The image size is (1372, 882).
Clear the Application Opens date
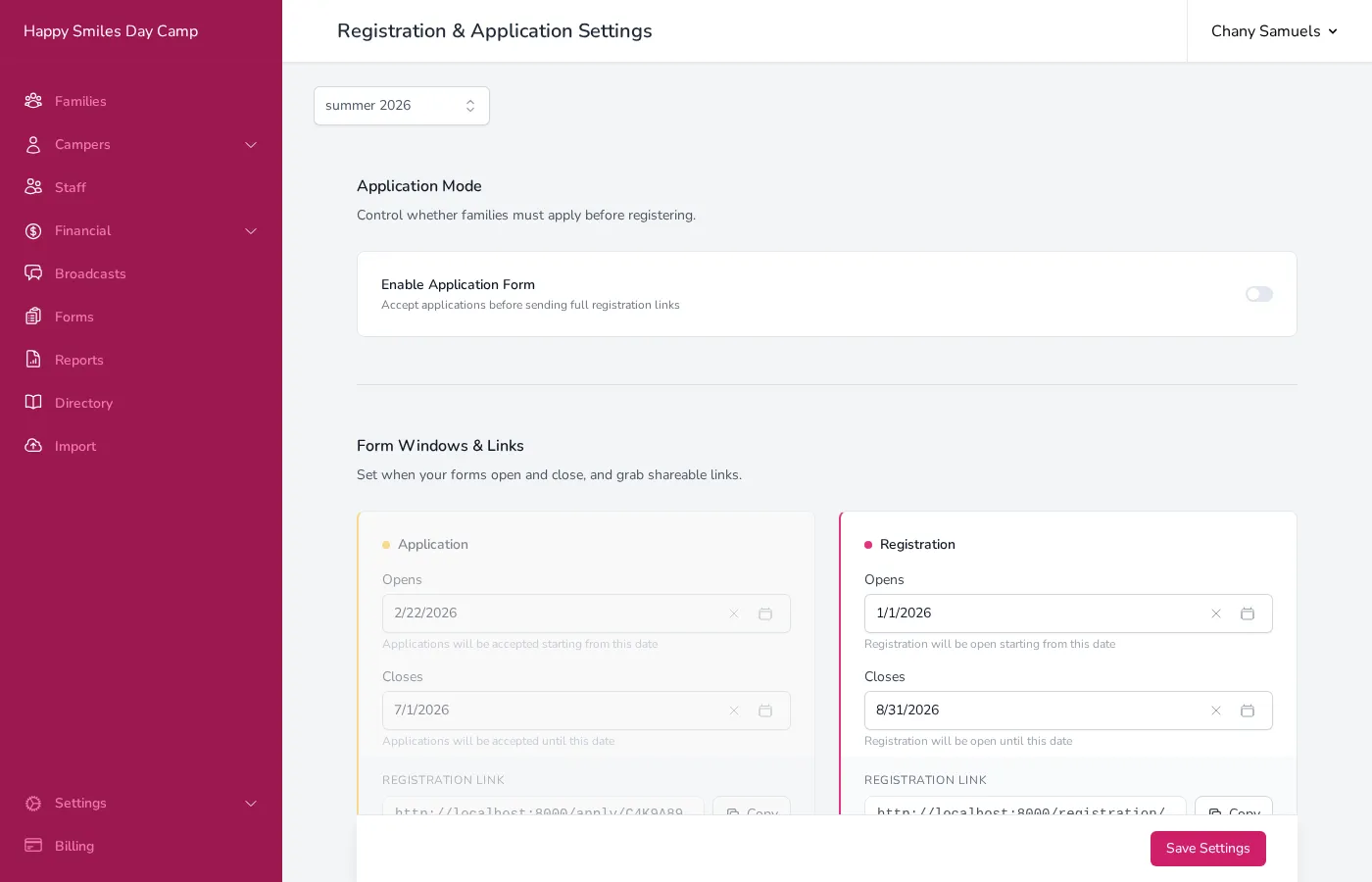coord(734,613)
